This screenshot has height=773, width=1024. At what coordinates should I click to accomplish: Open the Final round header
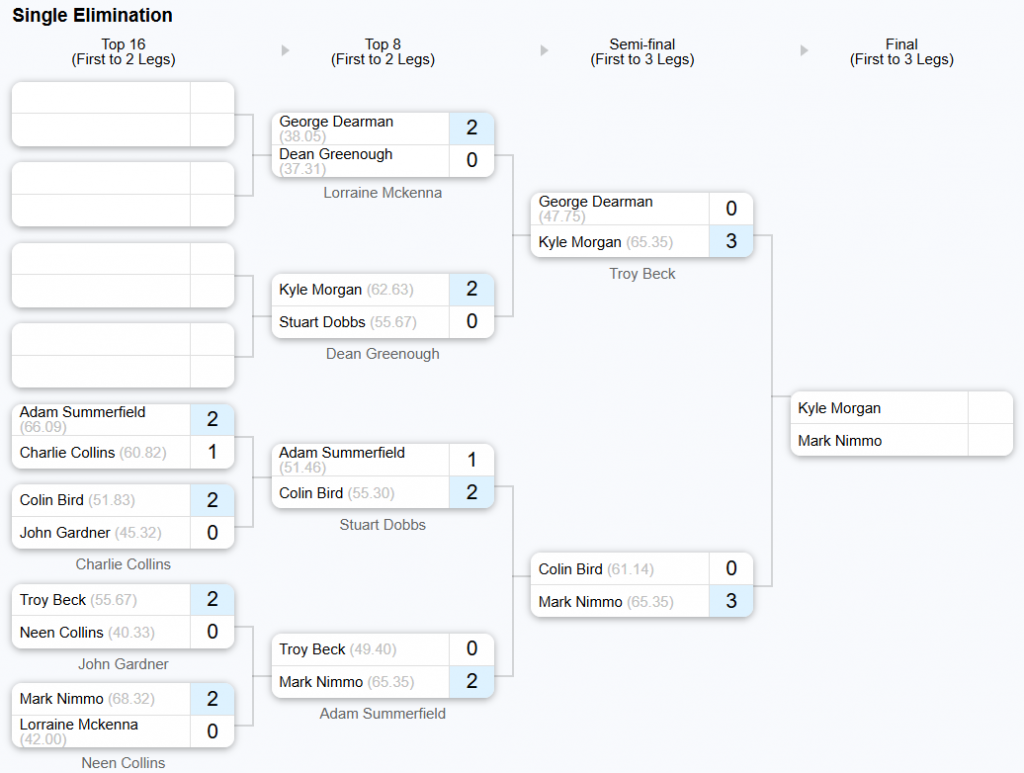tap(901, 52)
